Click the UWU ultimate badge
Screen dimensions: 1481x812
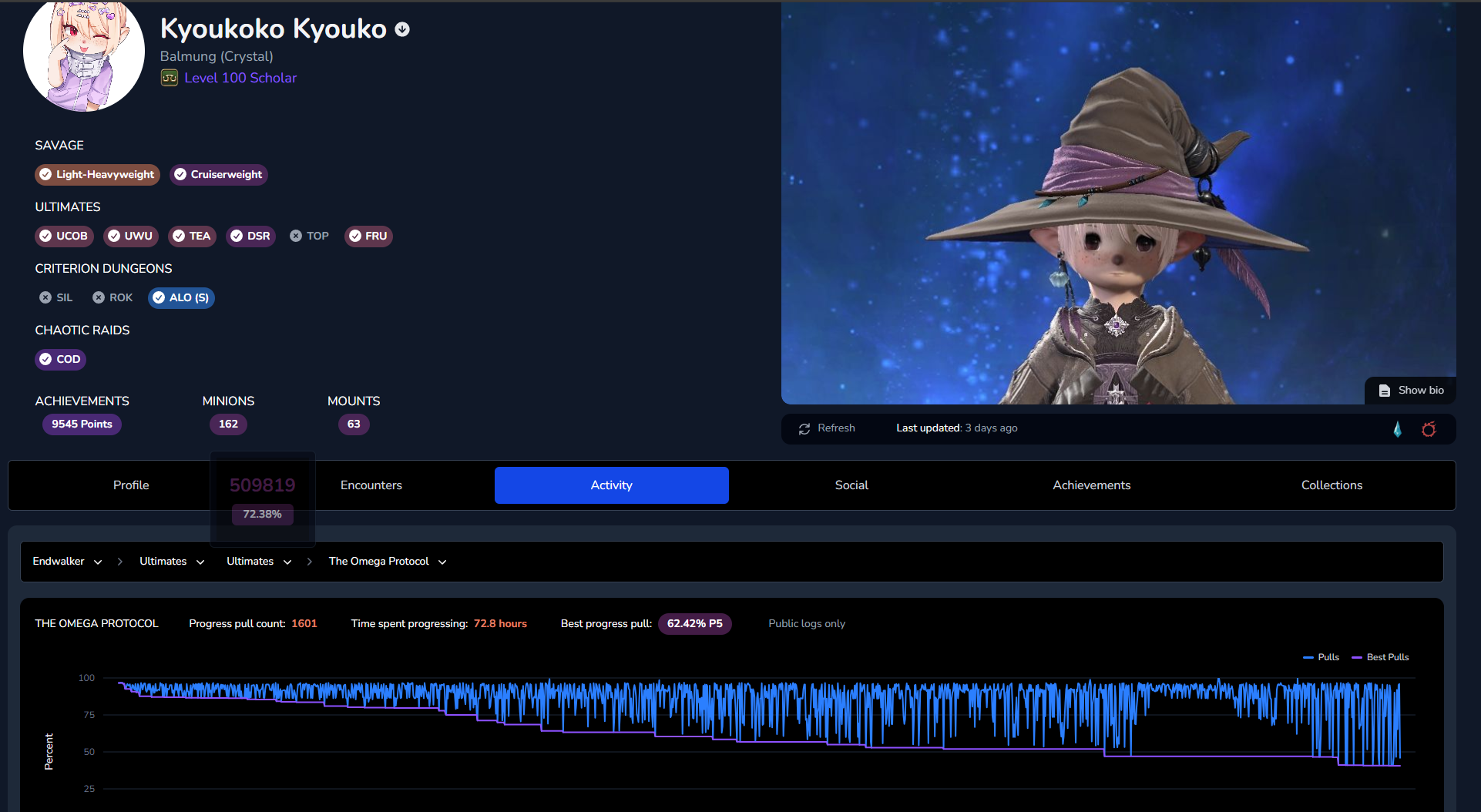[131, 237]
